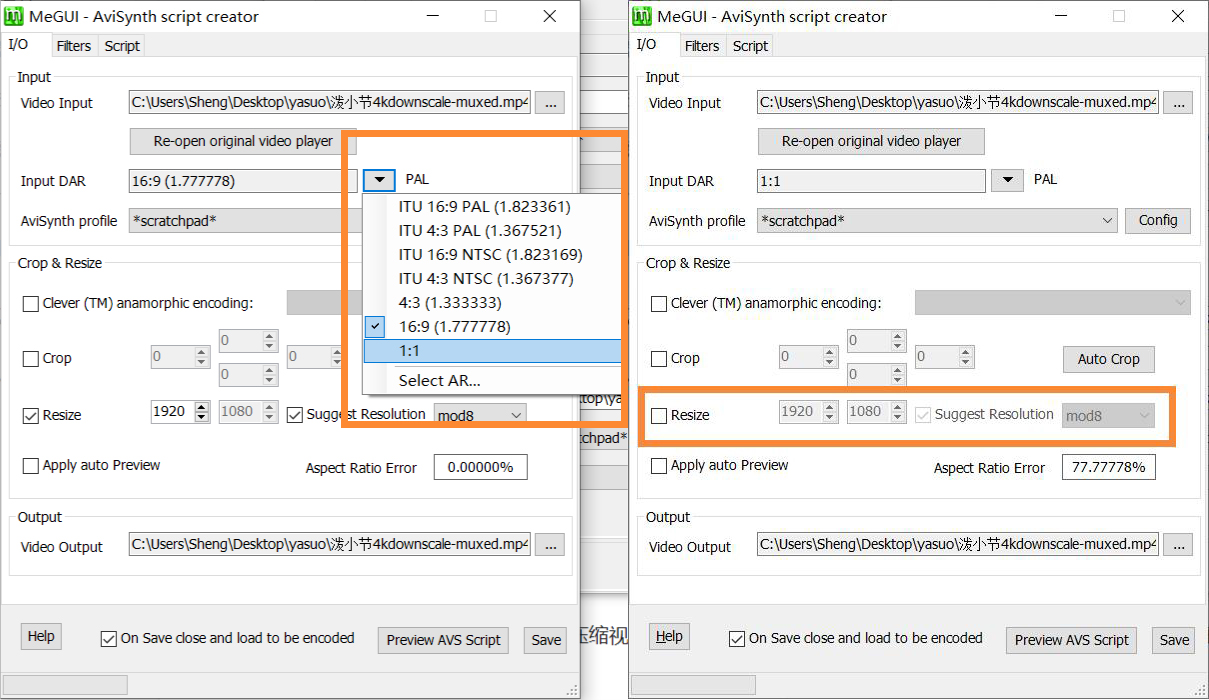Click left crop value stepper in right window
The width and height of the screenshot is (1209, 700).
point(830,357)
